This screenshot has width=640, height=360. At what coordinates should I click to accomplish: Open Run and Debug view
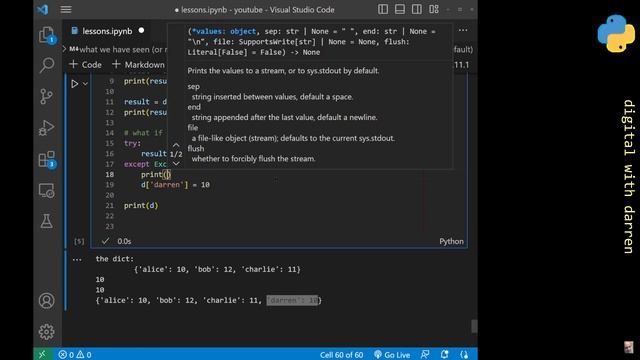point(47,128)
